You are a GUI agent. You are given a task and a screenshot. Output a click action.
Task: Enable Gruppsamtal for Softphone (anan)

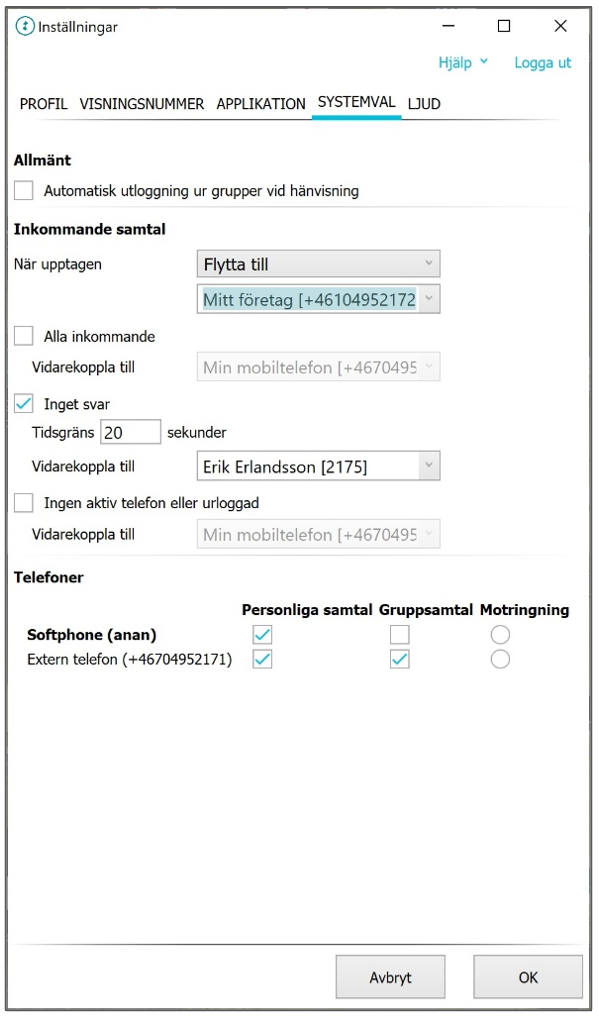pos(400,634)
